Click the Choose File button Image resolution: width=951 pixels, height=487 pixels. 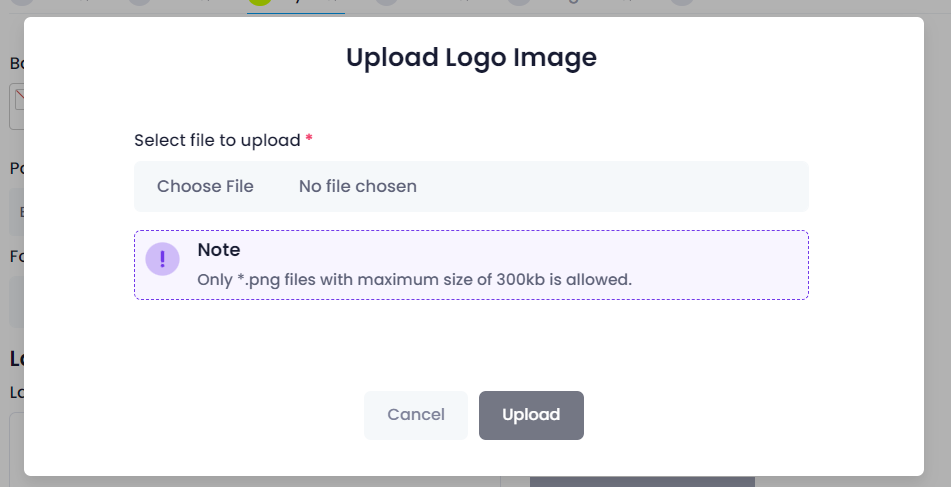[205, 186]
